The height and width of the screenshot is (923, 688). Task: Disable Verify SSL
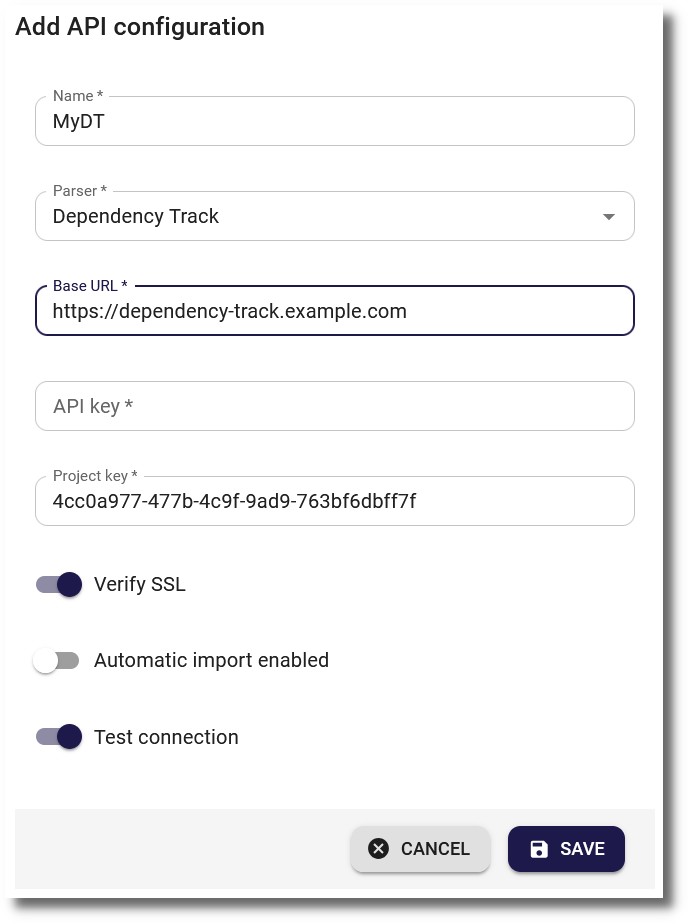pyautogui.click(x=58, y=584)
